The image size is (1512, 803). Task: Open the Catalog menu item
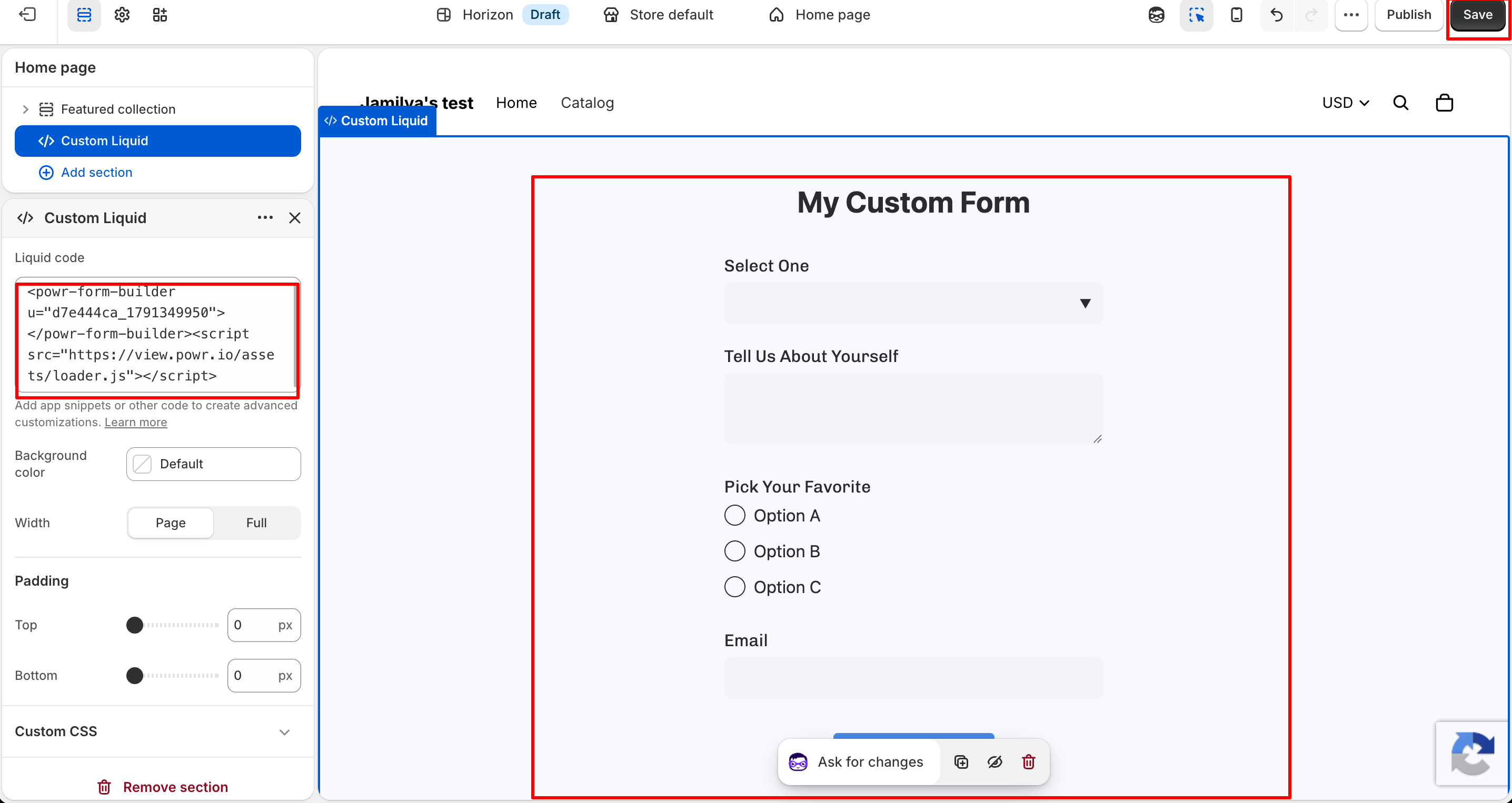pos(588,103)
